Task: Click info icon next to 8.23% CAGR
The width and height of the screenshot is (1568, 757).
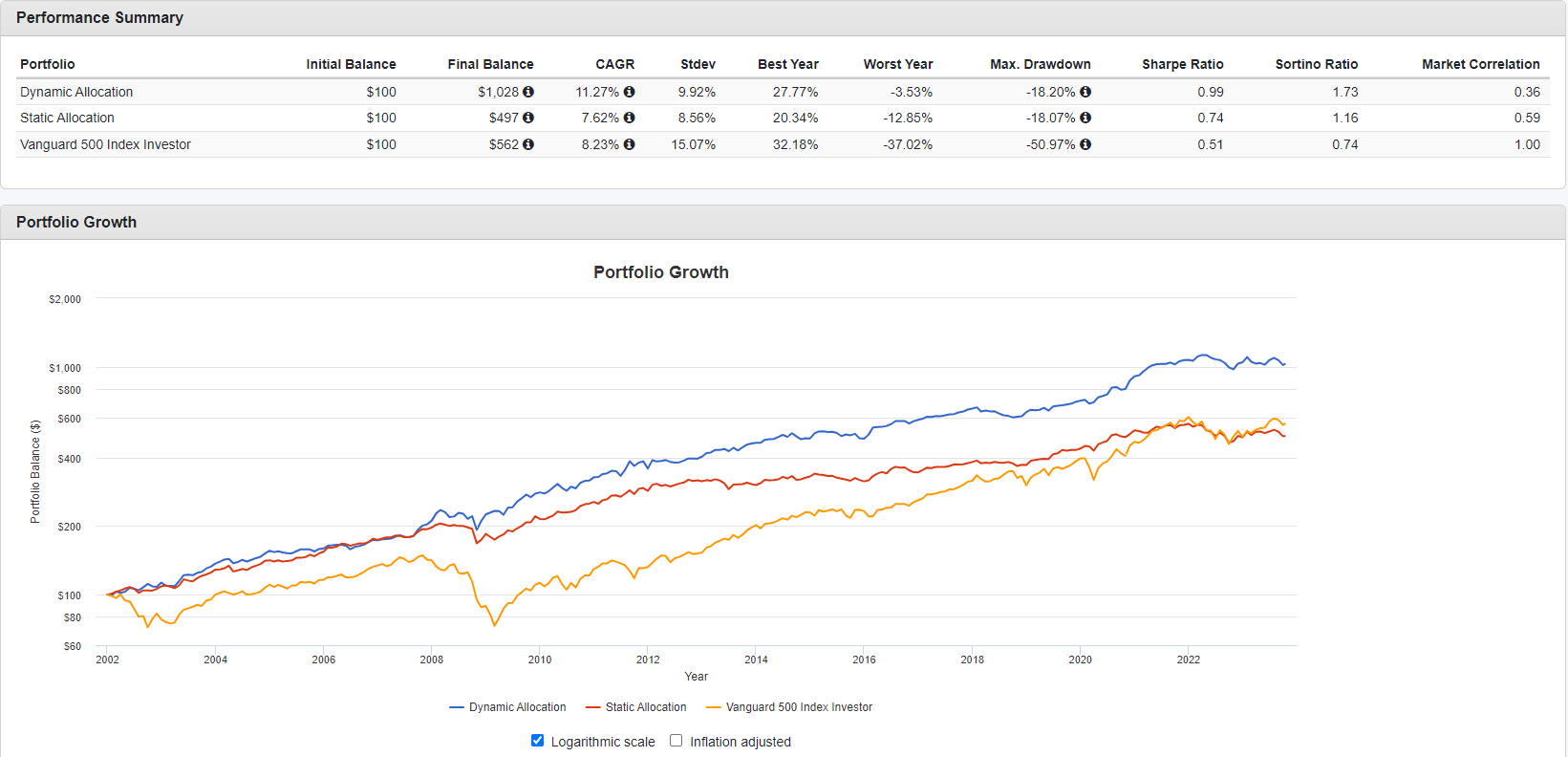Action: [629, 144]
